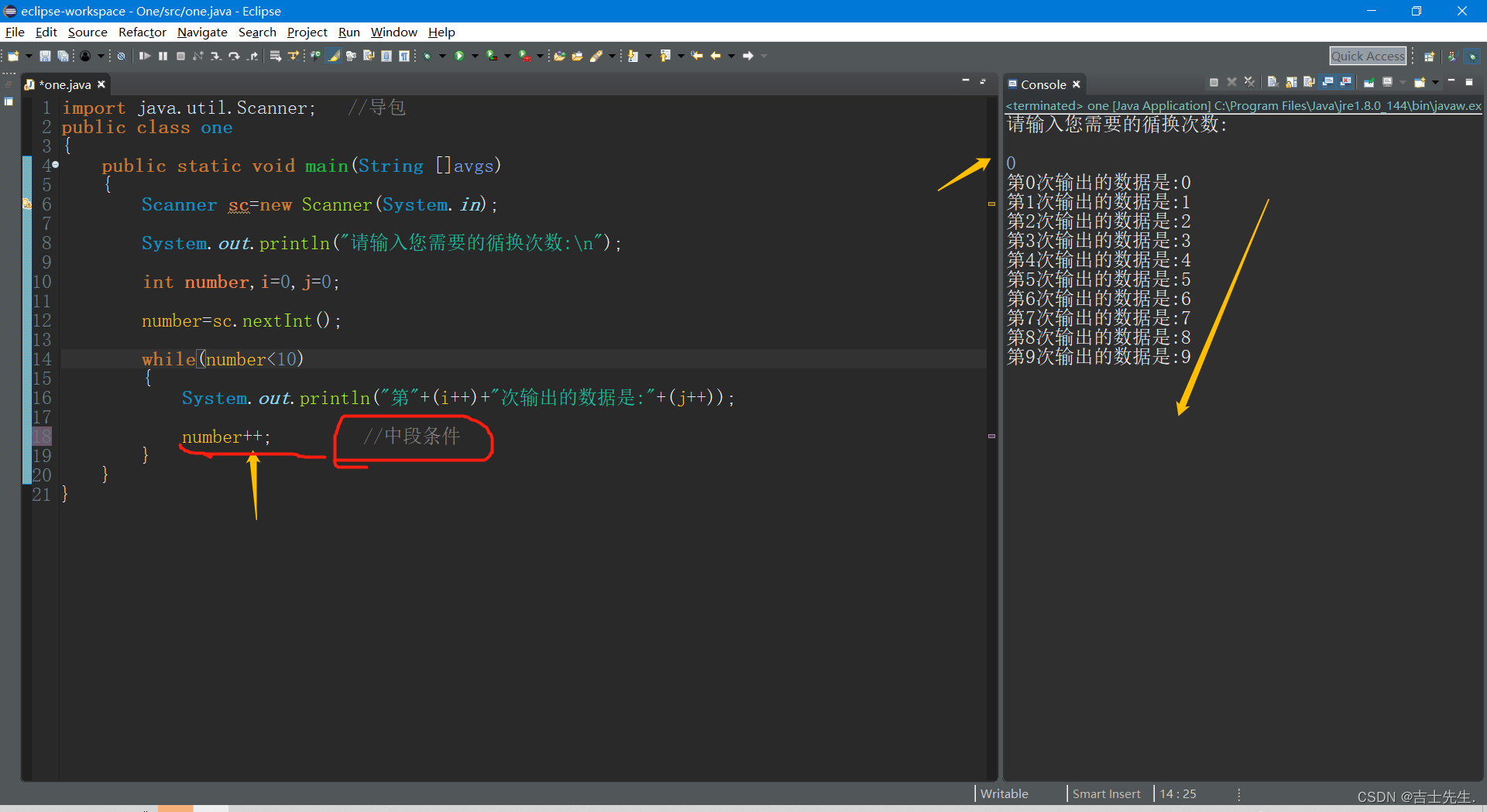Click the Search flashlight icon
The image size is (1487, 812).
coord(596,56)
